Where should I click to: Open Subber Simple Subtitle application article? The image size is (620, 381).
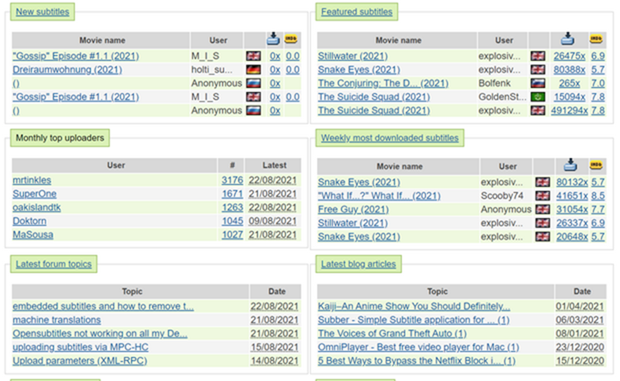414,320
